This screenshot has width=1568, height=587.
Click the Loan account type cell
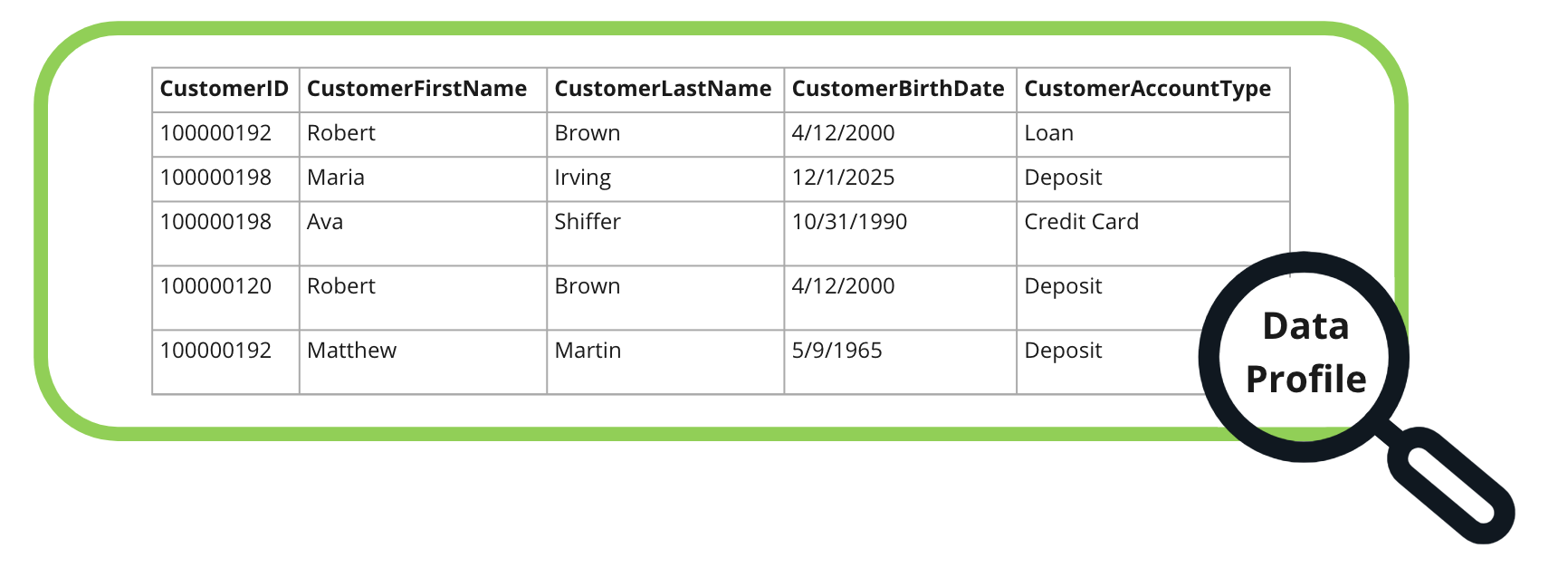pos(1152,134)
